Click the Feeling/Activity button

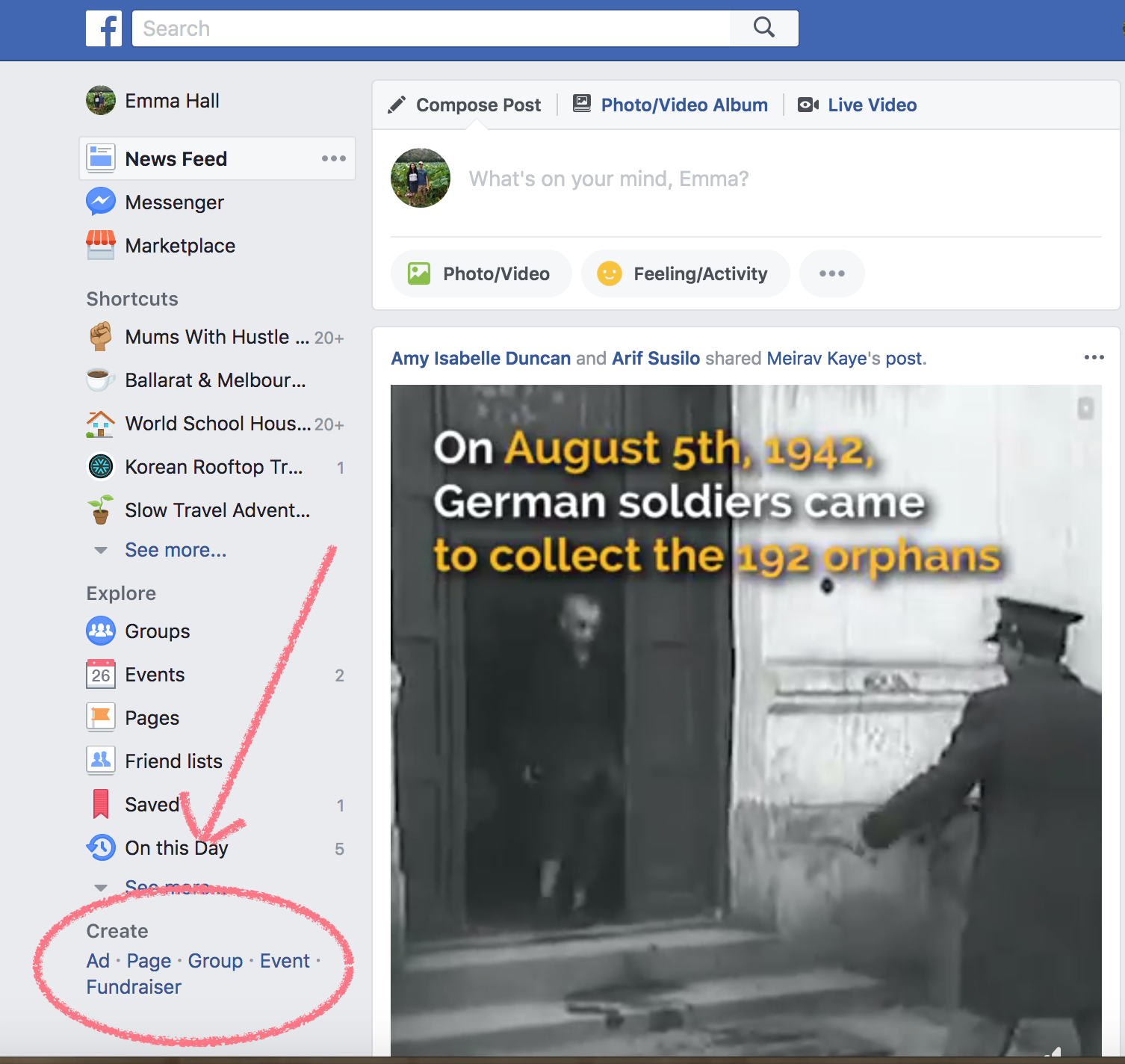tap(685, 273)
